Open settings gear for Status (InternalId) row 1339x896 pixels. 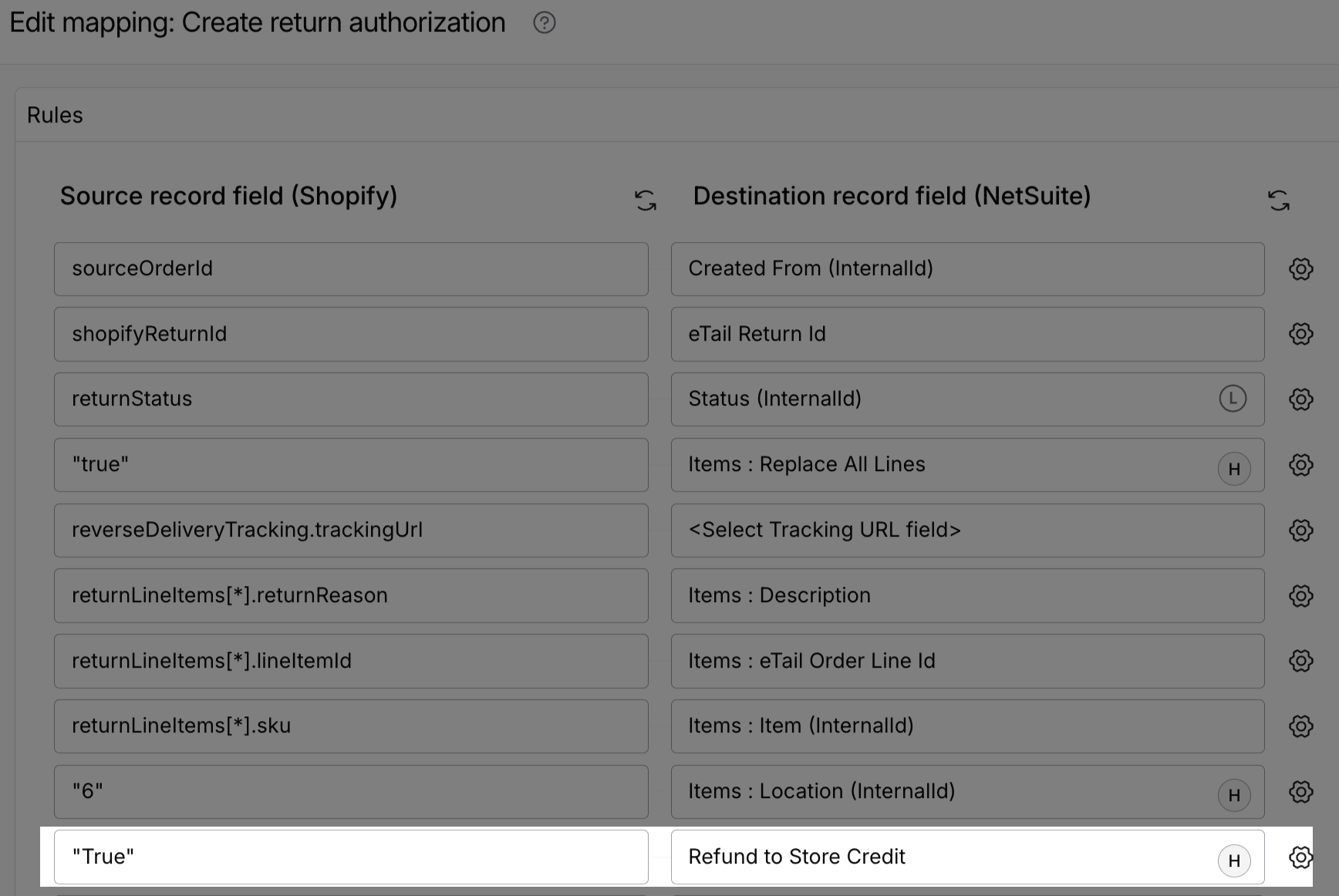(1301, 399)
